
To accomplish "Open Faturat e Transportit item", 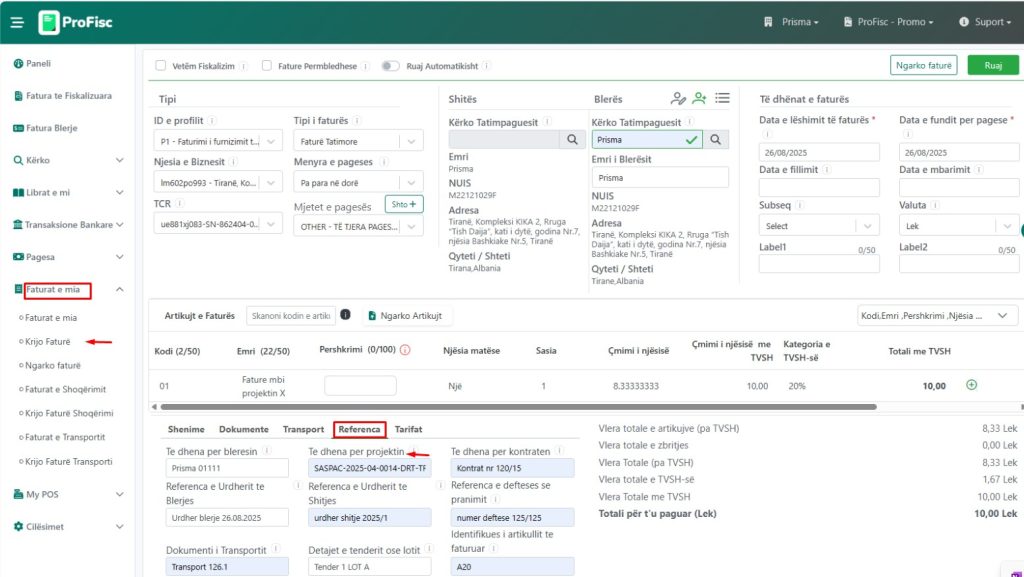I will [65, 437].
